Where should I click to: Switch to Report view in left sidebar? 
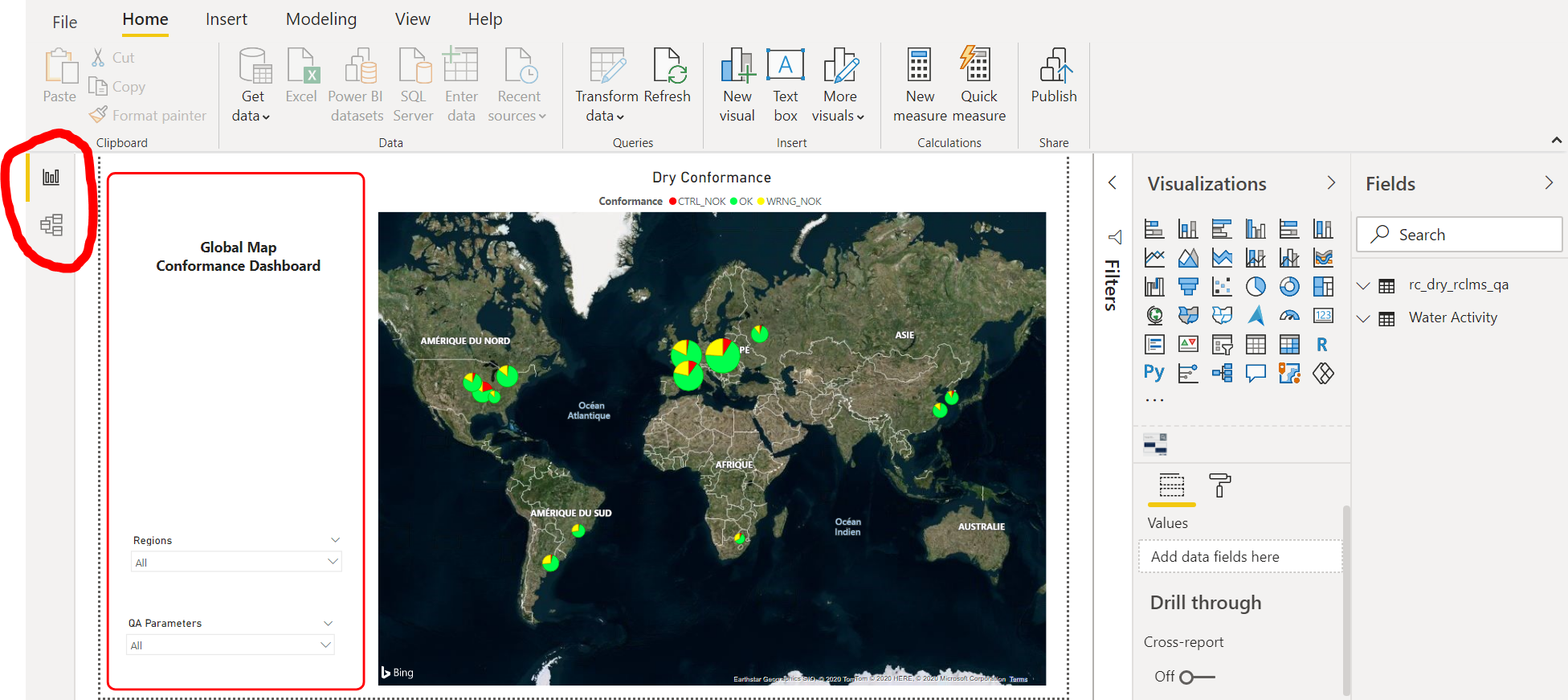pos(51,177)
